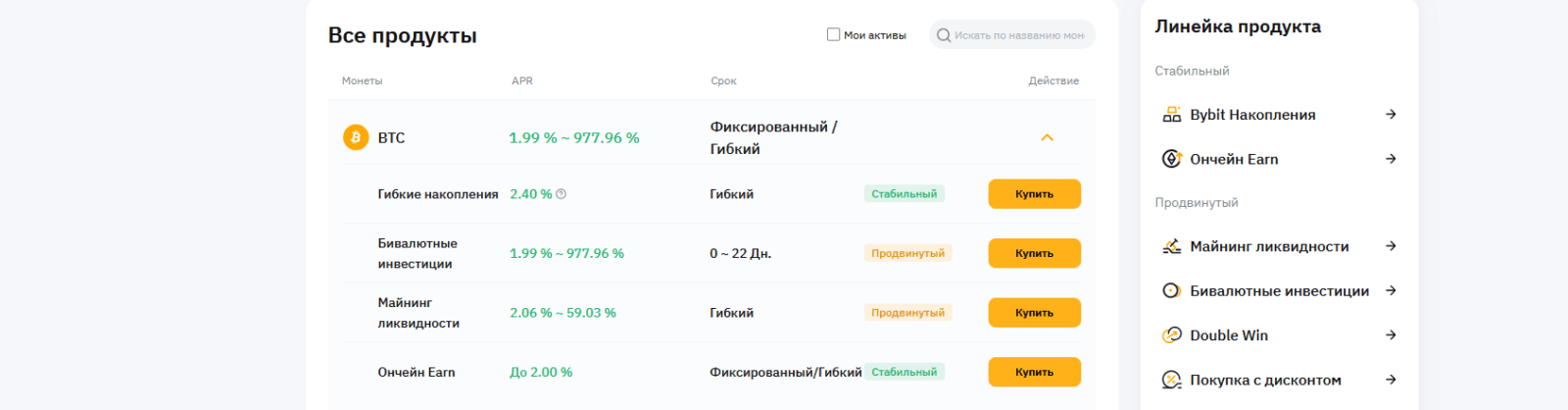Image resolution: width=1568 pixels, height=410 pixels.
Task: Click the Bitcoin coin icon
Action: (x=356, y=137)
